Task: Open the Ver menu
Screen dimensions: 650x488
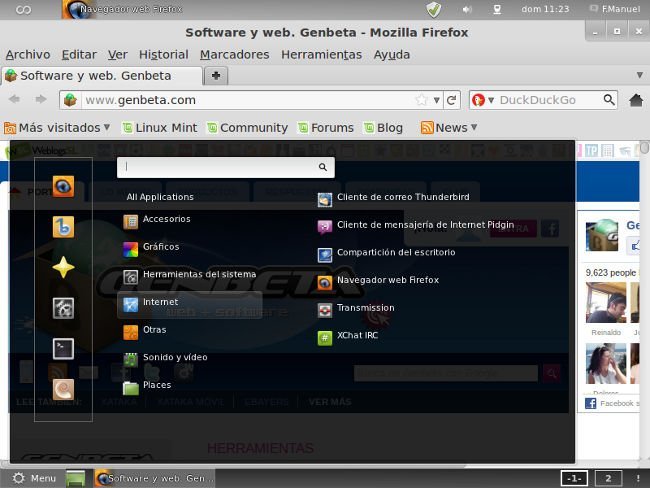Action: (117, 55)
